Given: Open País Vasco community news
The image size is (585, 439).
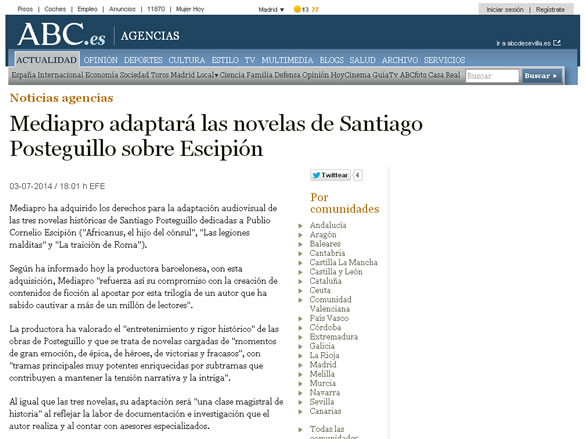Looking at the screenshot, I should (329, 318).
